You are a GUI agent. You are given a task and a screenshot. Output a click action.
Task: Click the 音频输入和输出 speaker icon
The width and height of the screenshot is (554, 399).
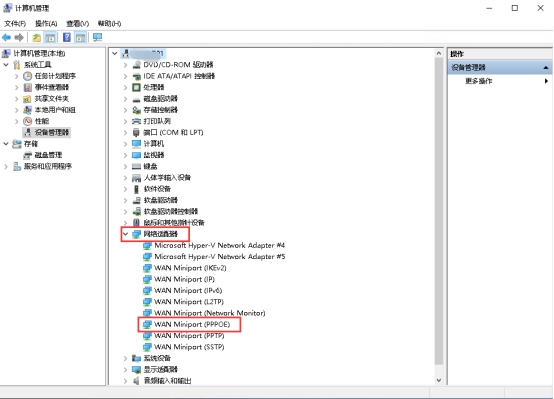click(x=136, y=381)
